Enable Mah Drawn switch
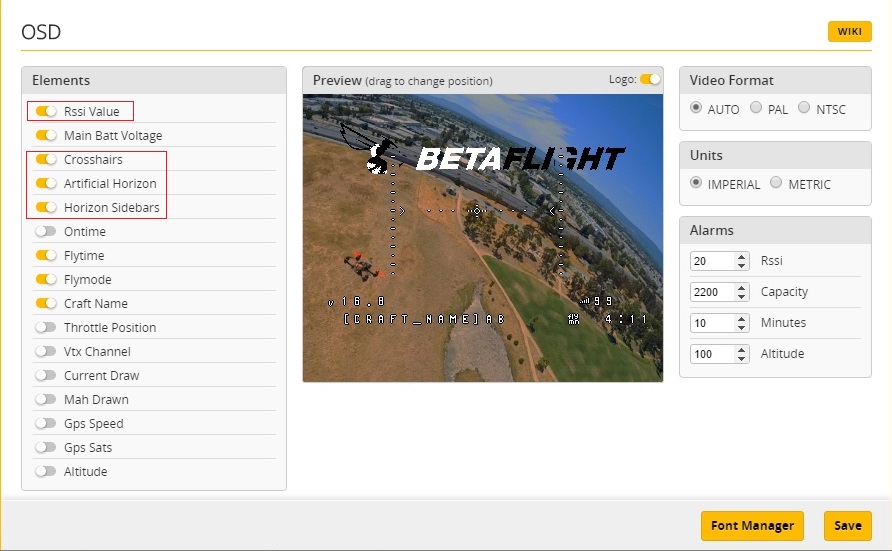 (46, 399)
